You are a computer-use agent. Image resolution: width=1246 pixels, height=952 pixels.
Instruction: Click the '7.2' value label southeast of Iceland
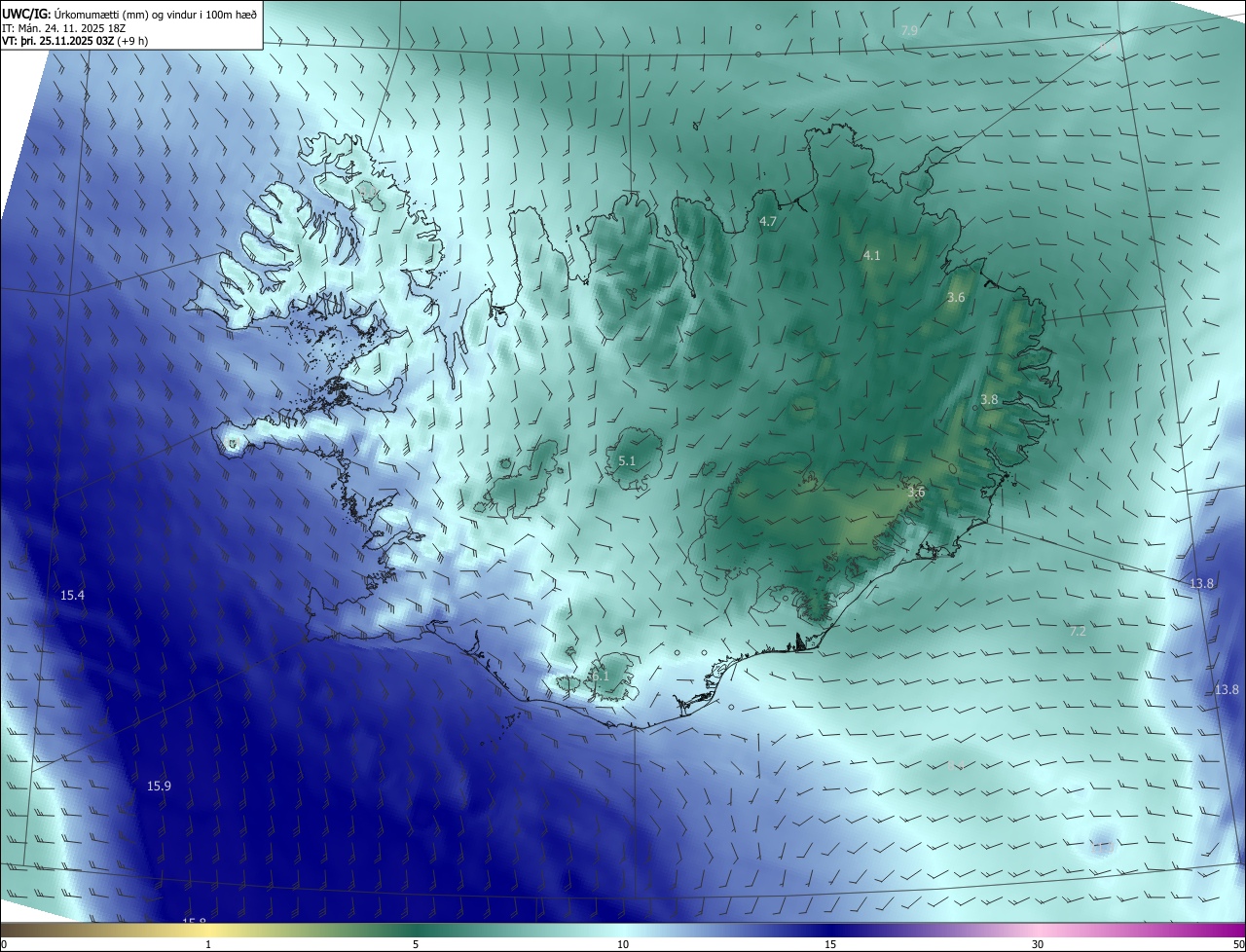pyautogui.click(x=1078, y=632)
